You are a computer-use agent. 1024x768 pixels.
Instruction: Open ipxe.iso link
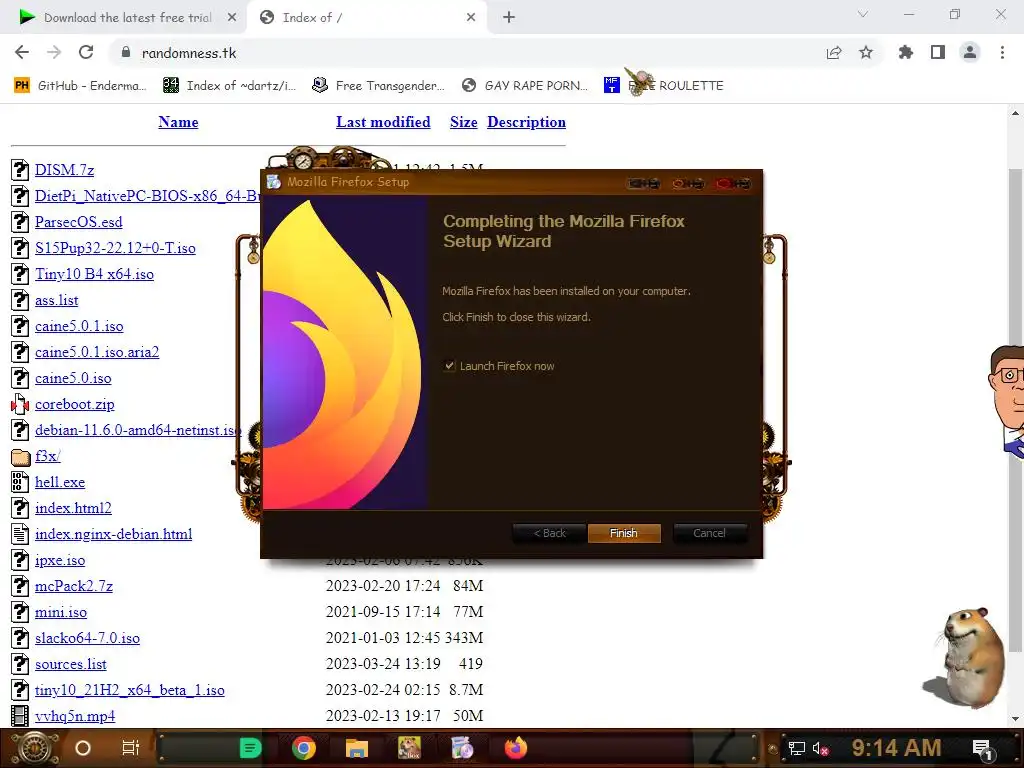coord(59,560)
